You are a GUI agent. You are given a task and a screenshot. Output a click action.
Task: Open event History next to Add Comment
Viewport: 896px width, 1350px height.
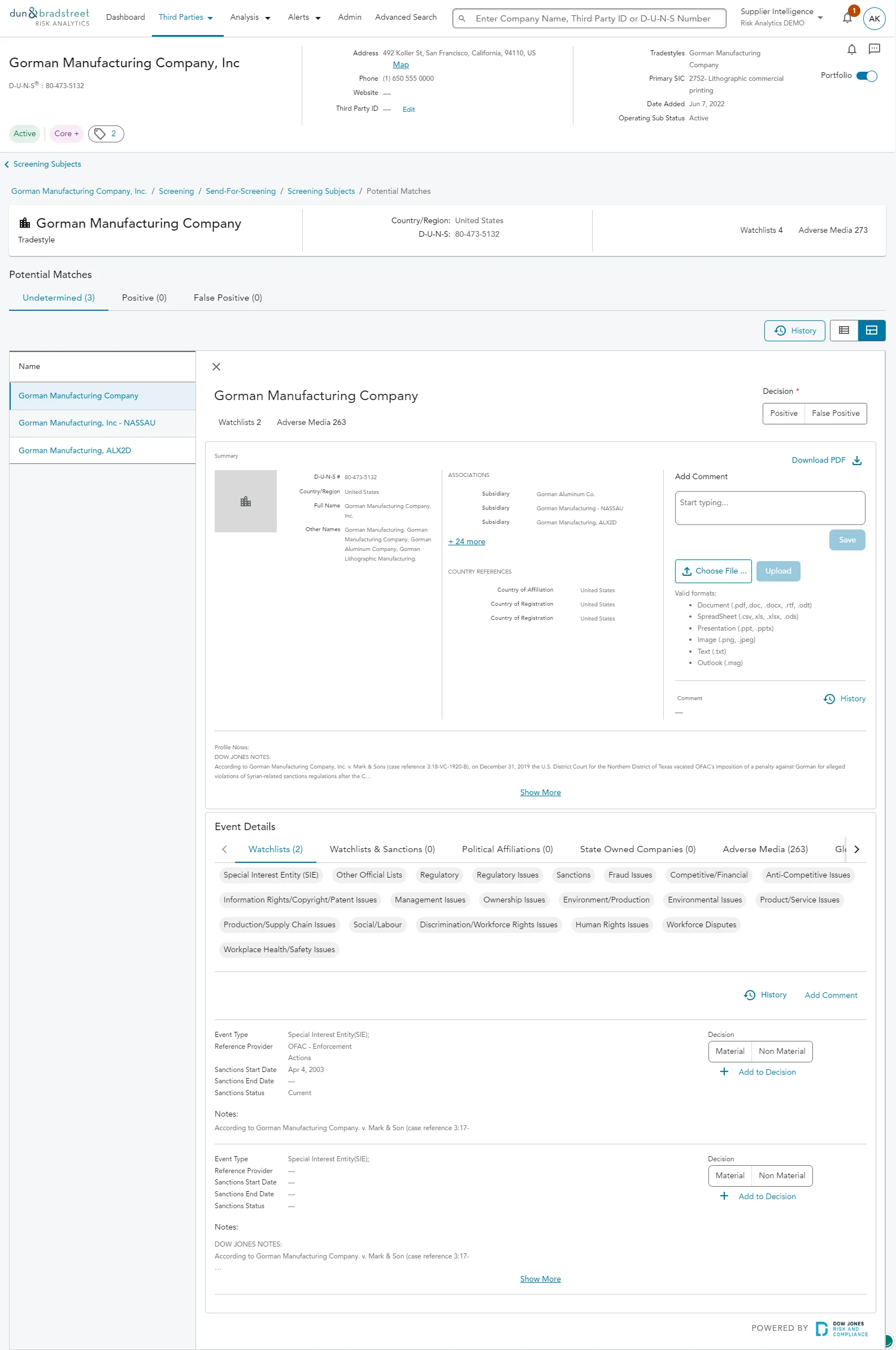(764, 995)
